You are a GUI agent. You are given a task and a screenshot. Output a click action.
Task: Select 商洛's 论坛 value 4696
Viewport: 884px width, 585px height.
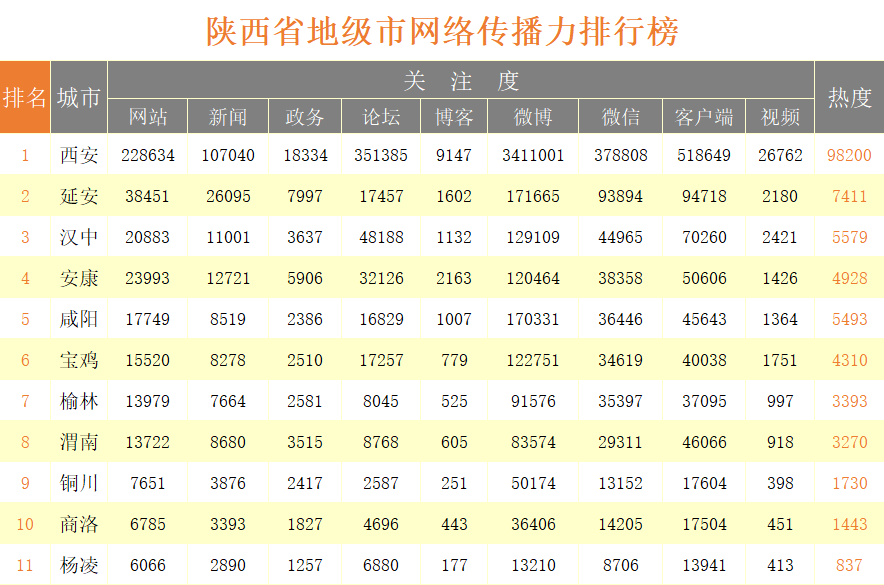pyautogui.click(x=381, y=524)
